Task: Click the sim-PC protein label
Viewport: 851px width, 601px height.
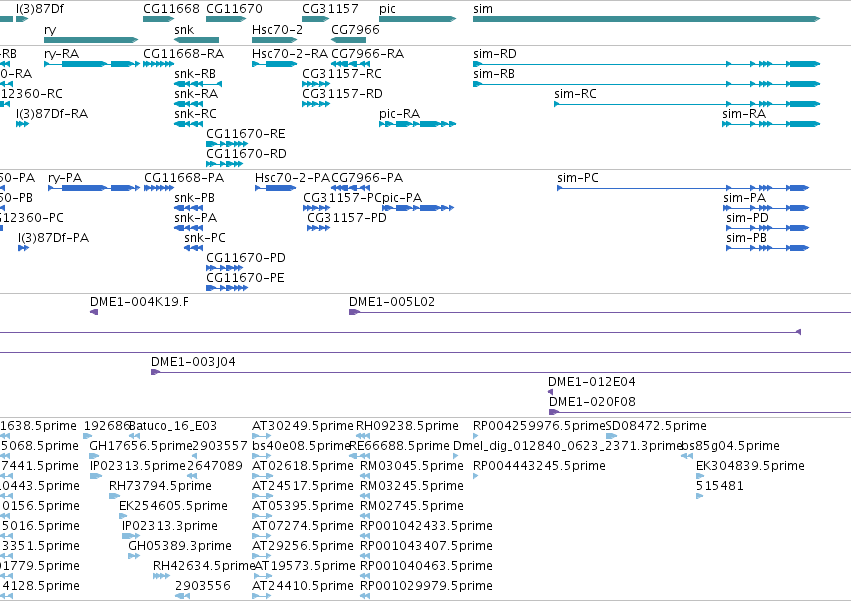Action: 578,178
